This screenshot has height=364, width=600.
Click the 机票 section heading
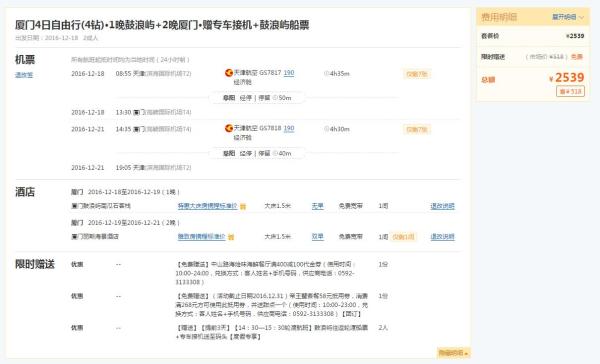(x=25, y=59)
